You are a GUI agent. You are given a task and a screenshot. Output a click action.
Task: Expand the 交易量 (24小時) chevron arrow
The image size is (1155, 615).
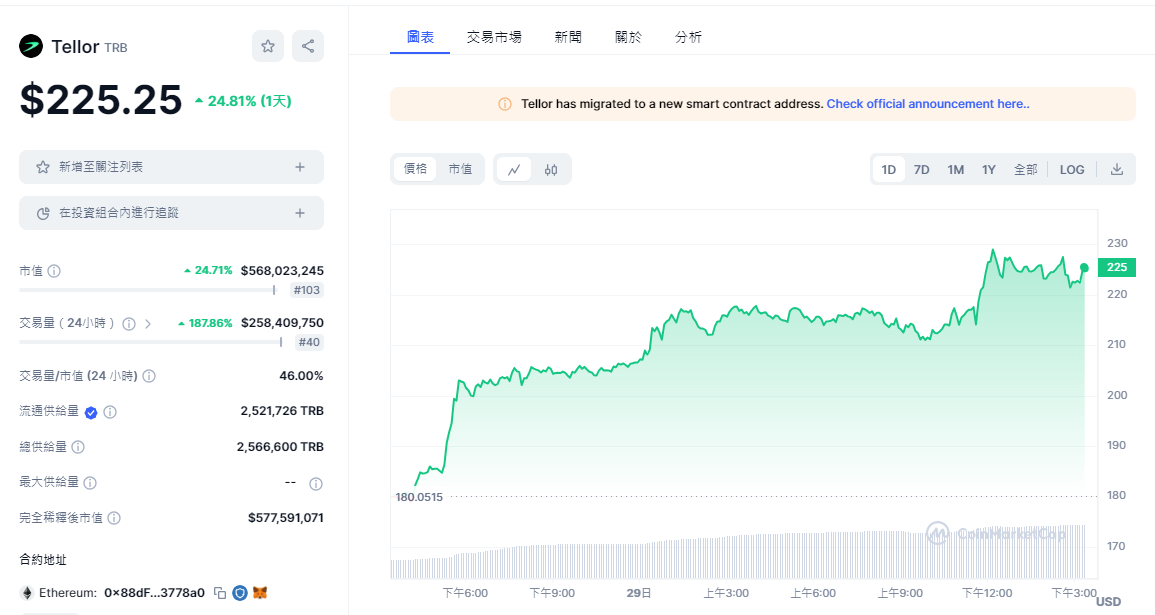coord(148,323)
